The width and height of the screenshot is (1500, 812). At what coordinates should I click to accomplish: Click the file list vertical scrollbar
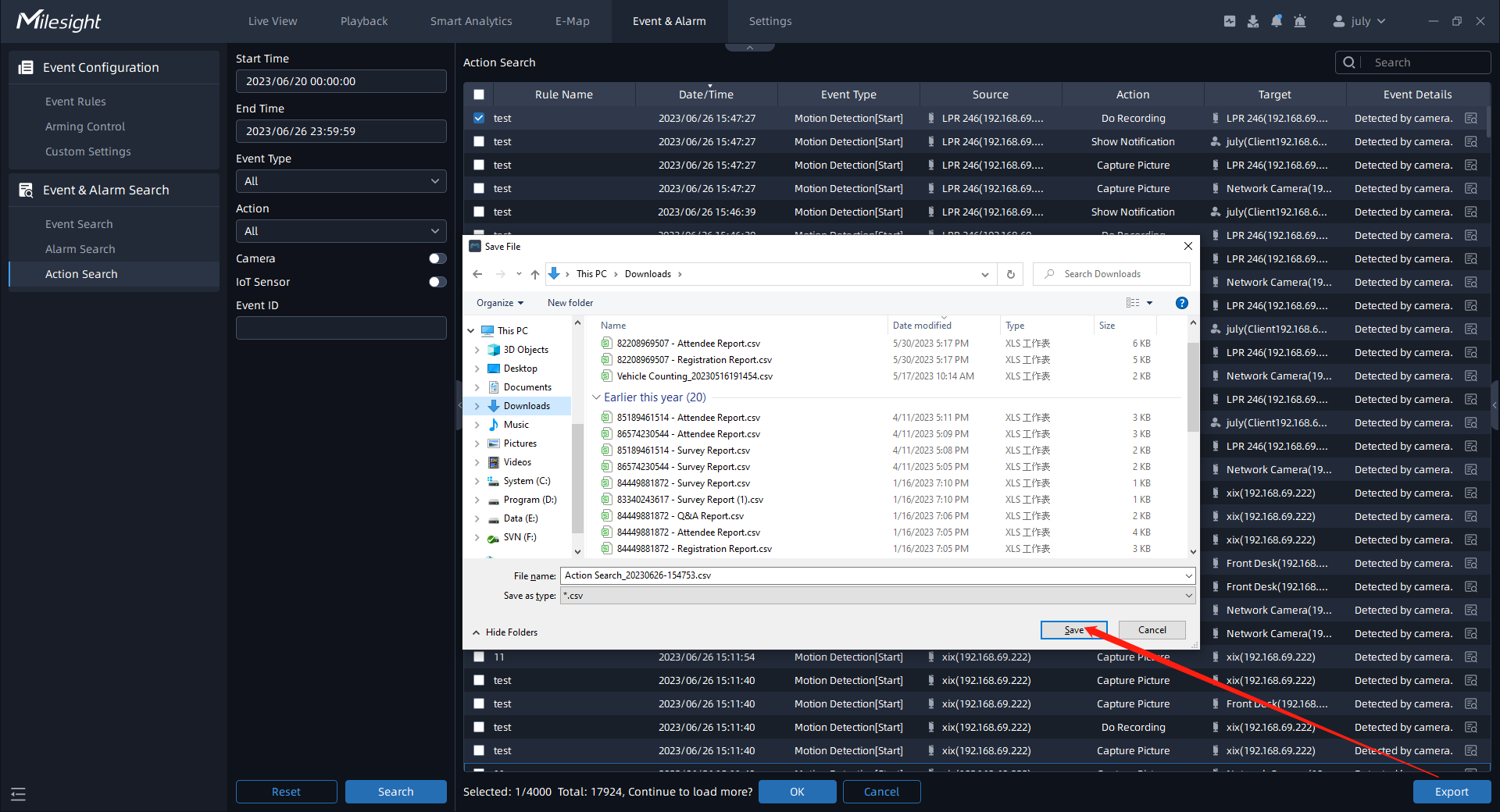pyautogui.click(x=1193, y=386)
